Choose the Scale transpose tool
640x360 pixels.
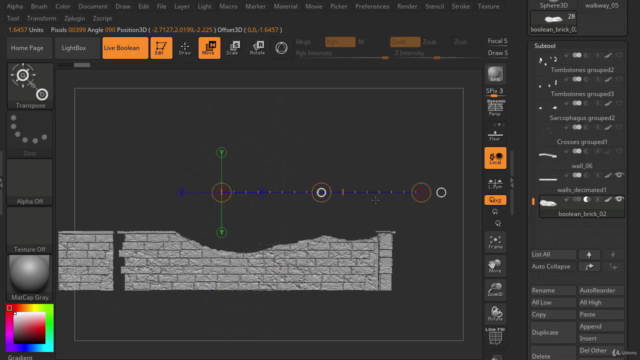click(233, 48)
